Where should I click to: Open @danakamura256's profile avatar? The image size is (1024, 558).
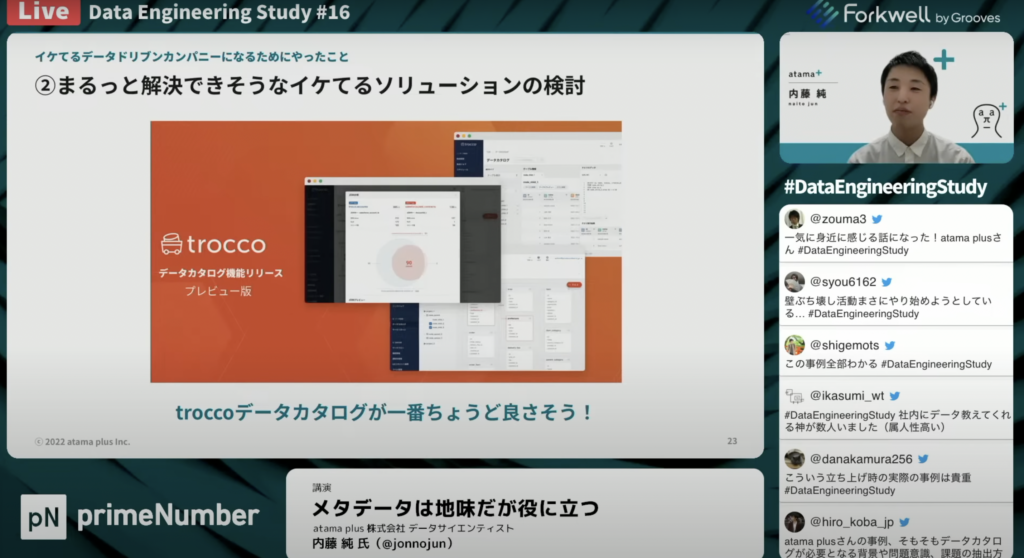794,459
